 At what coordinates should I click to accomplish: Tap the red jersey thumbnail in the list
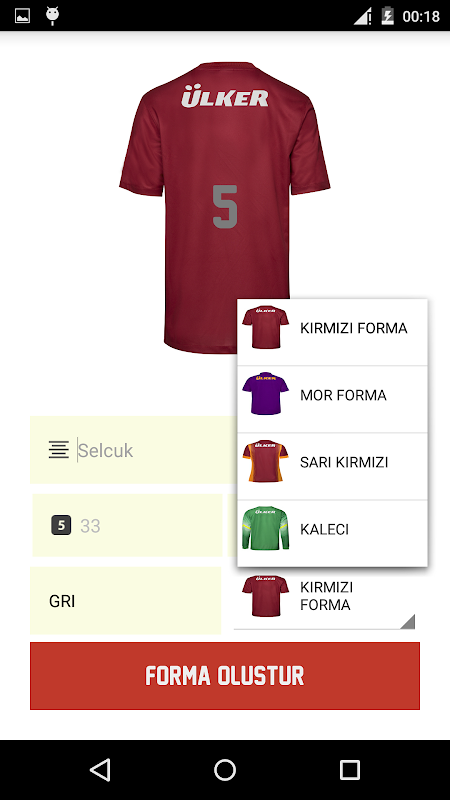point(265,327)
